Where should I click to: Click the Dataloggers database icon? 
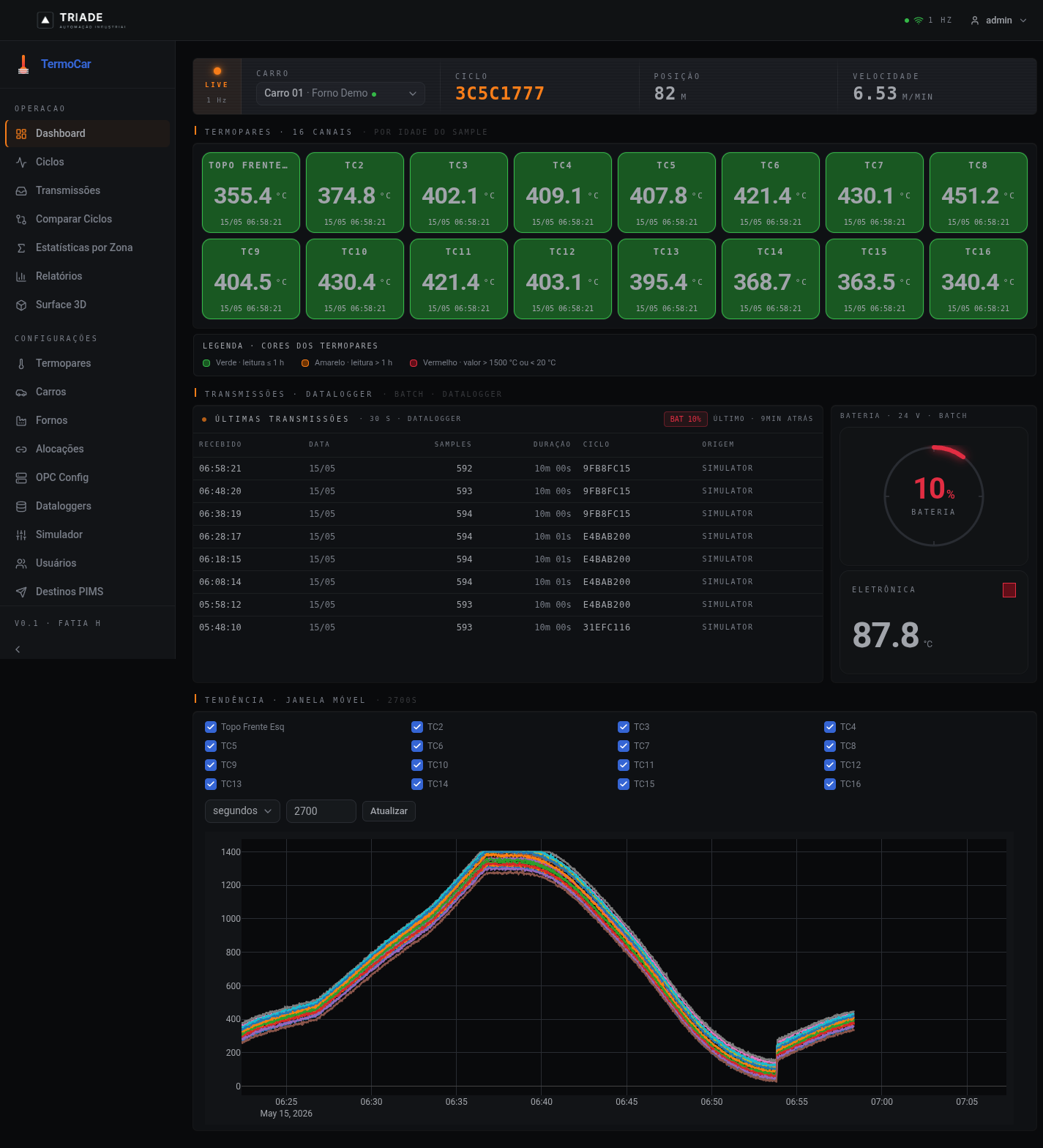(21, 506)
